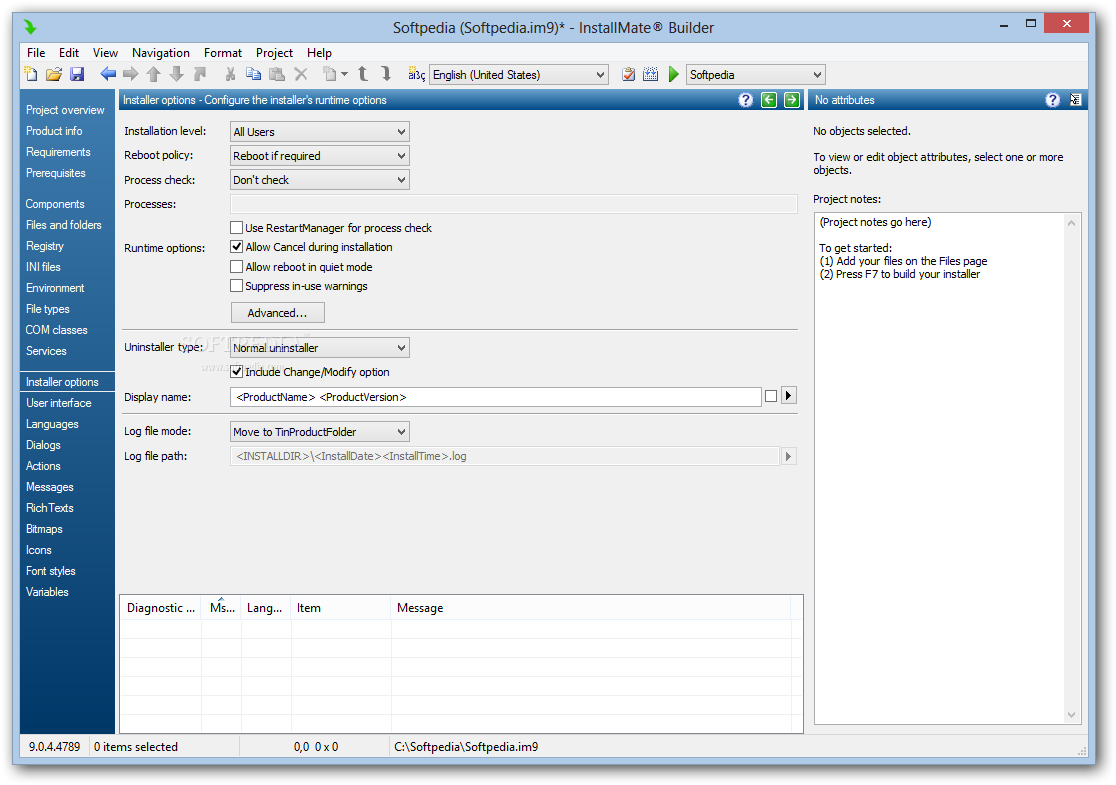Sort by the Diagnostic column header
The image size is (1116, 785).
(161, 608)
